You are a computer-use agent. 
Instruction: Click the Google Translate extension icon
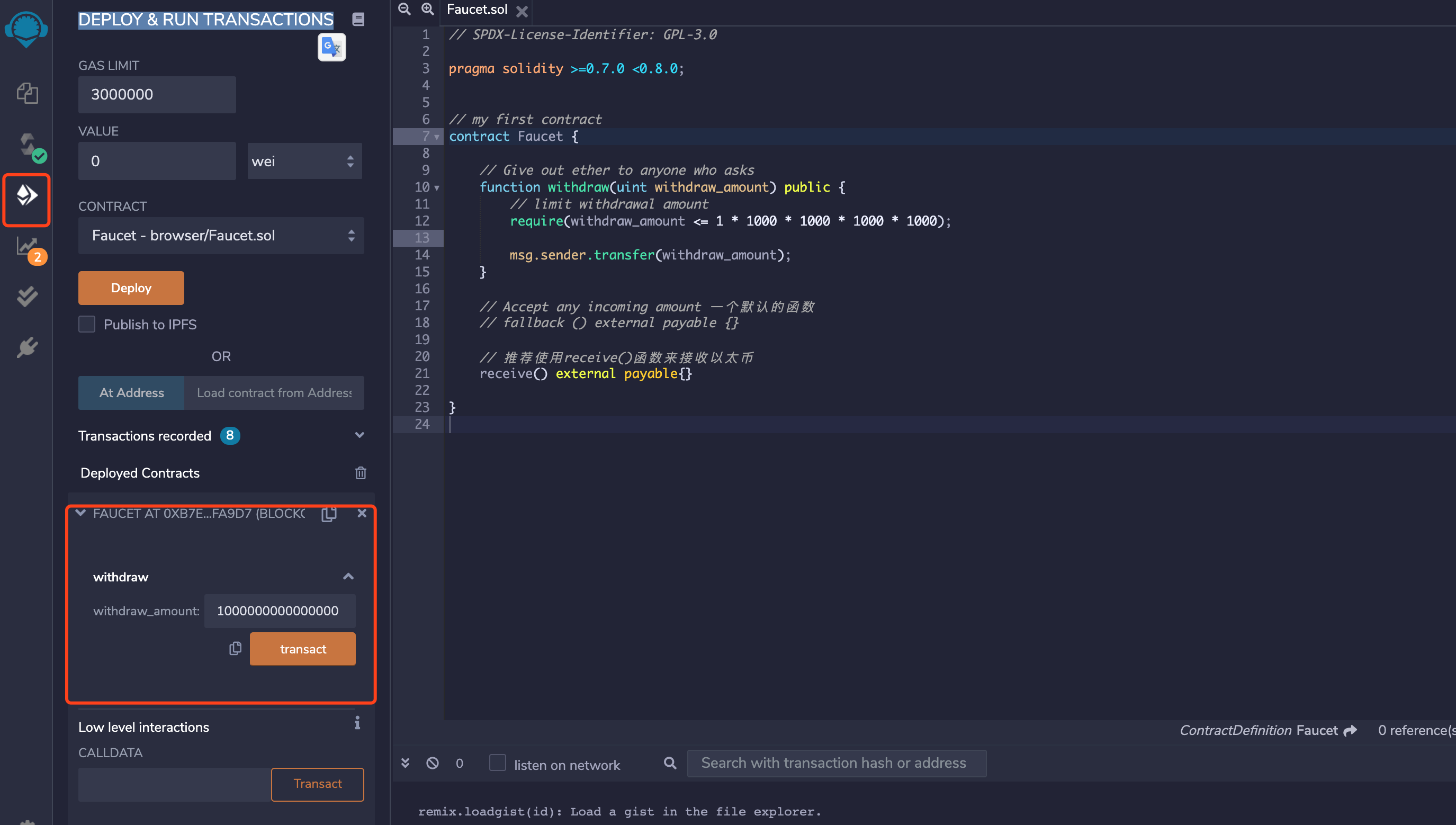pyautogui.click(x=331, y=47)
